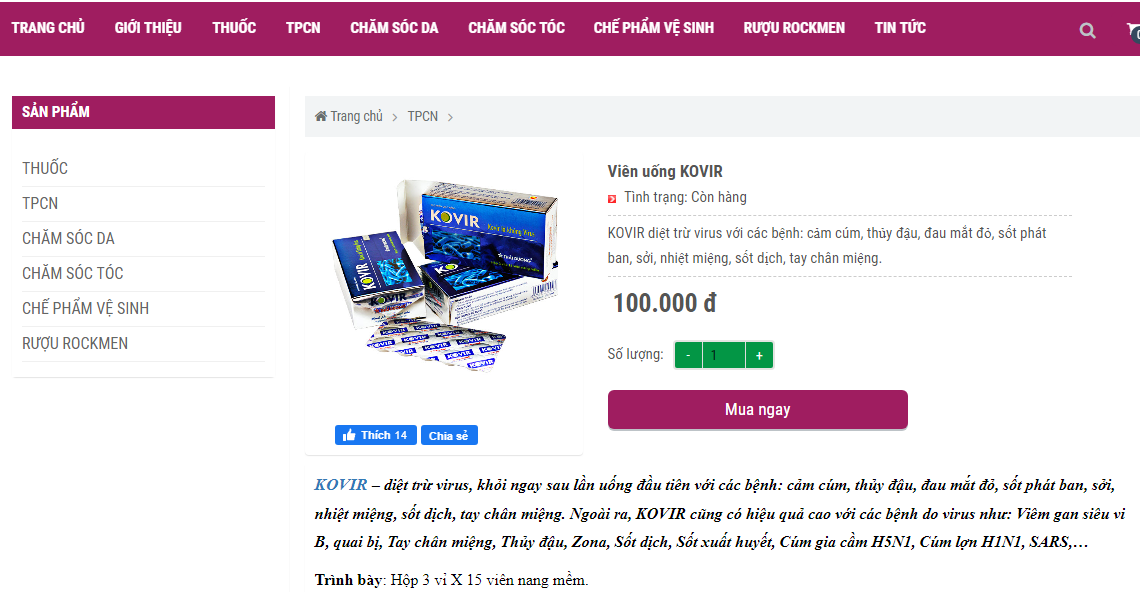Share product with Chia sẻ button
Screen dimensions: 1140x592
pos(449,435)
